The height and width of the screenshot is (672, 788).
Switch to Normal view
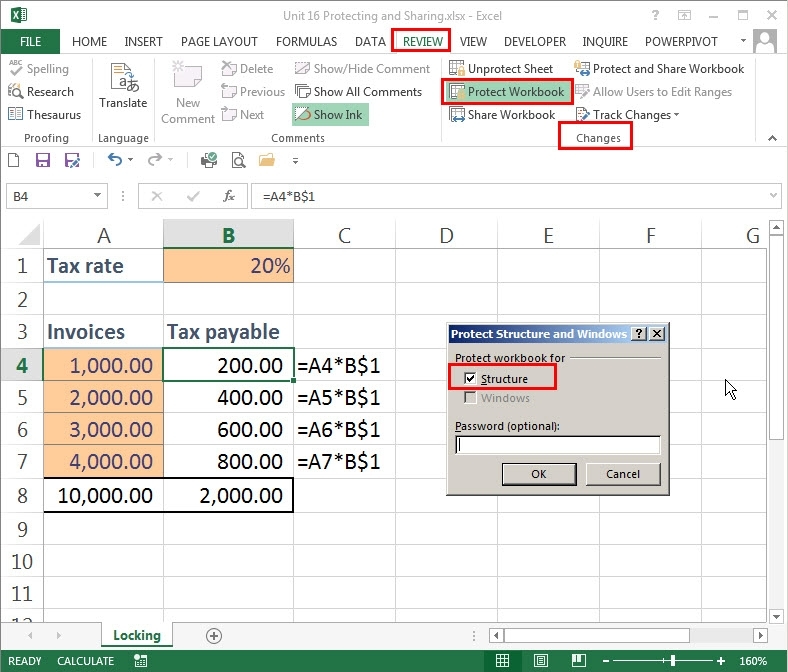tap(502, 660)
